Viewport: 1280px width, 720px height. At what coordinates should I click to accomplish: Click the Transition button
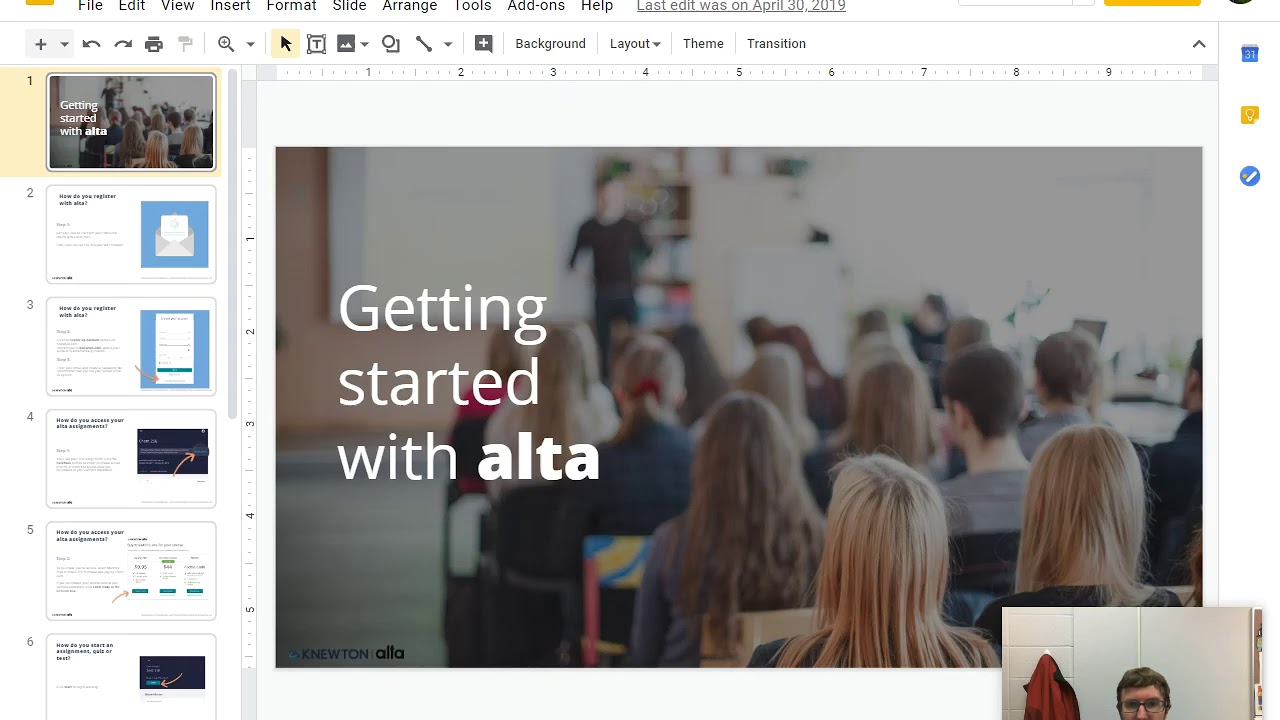[776, 44]
